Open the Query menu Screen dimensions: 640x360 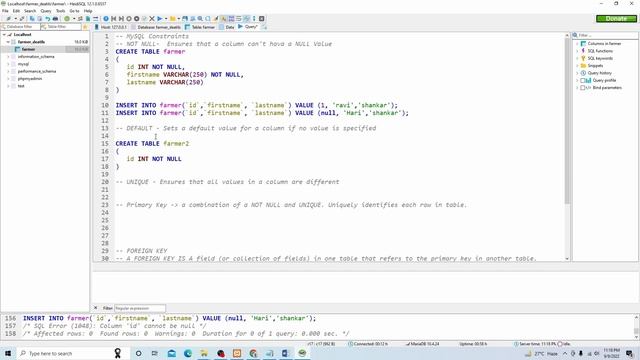[x=46, y=11]
